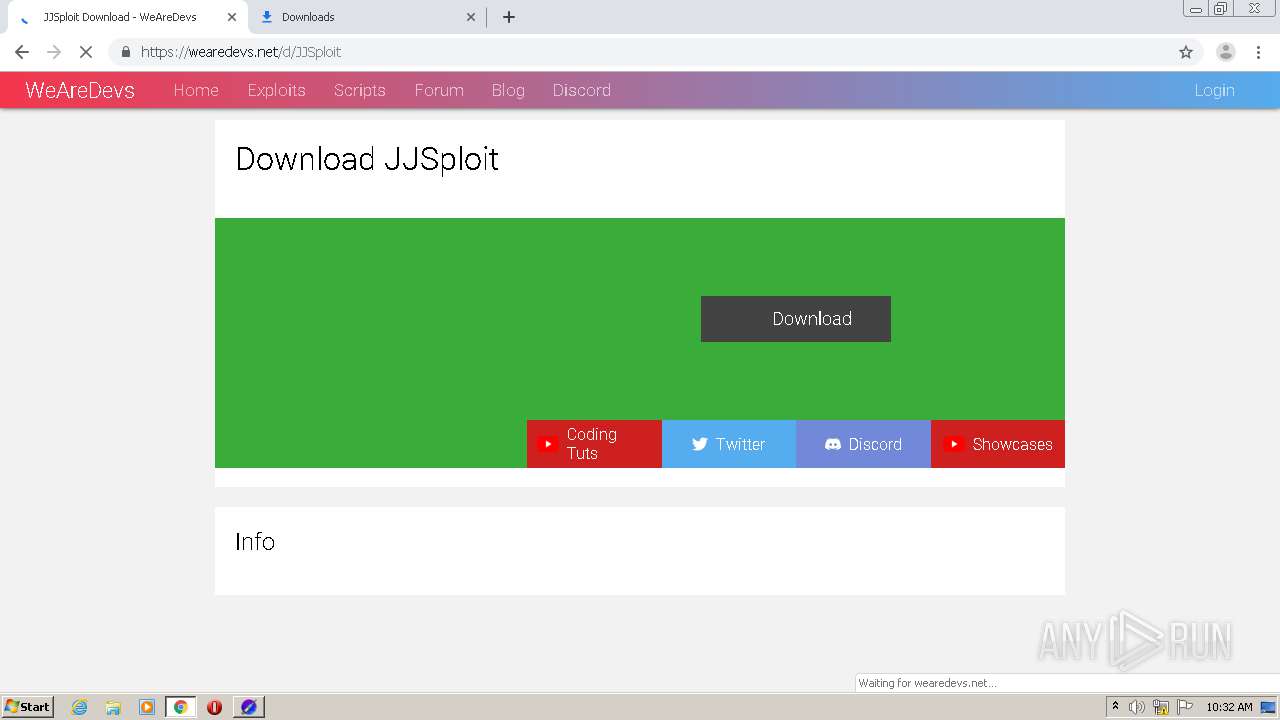Click the Login link
Viewport: 1280px width, 720px height.
[1214, 90]
